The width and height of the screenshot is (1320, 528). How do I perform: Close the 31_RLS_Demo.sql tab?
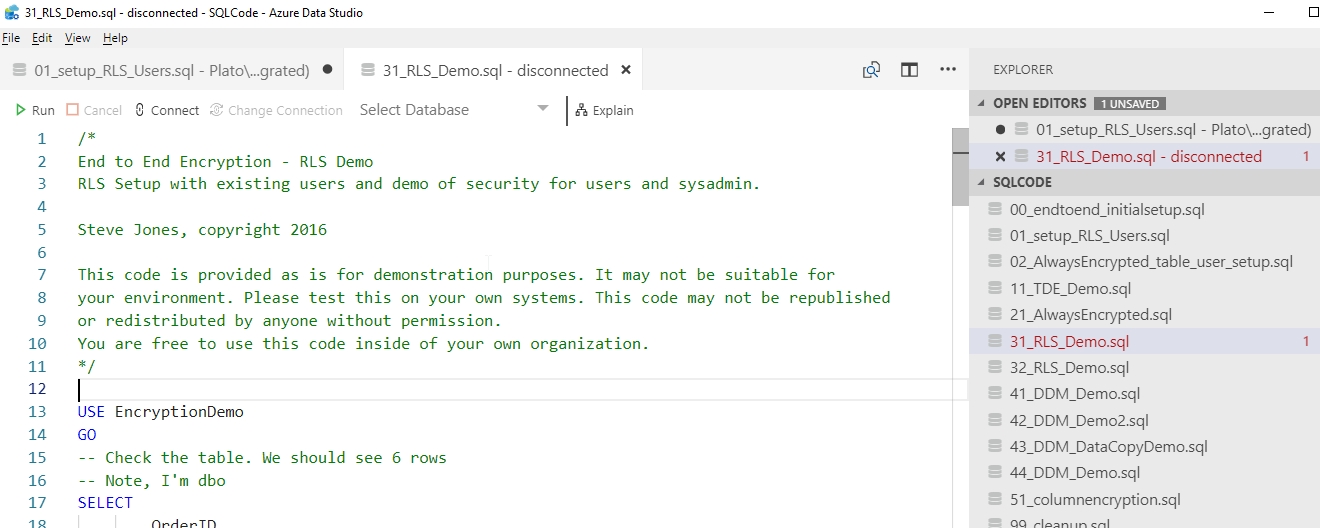(x=626, y=70)
